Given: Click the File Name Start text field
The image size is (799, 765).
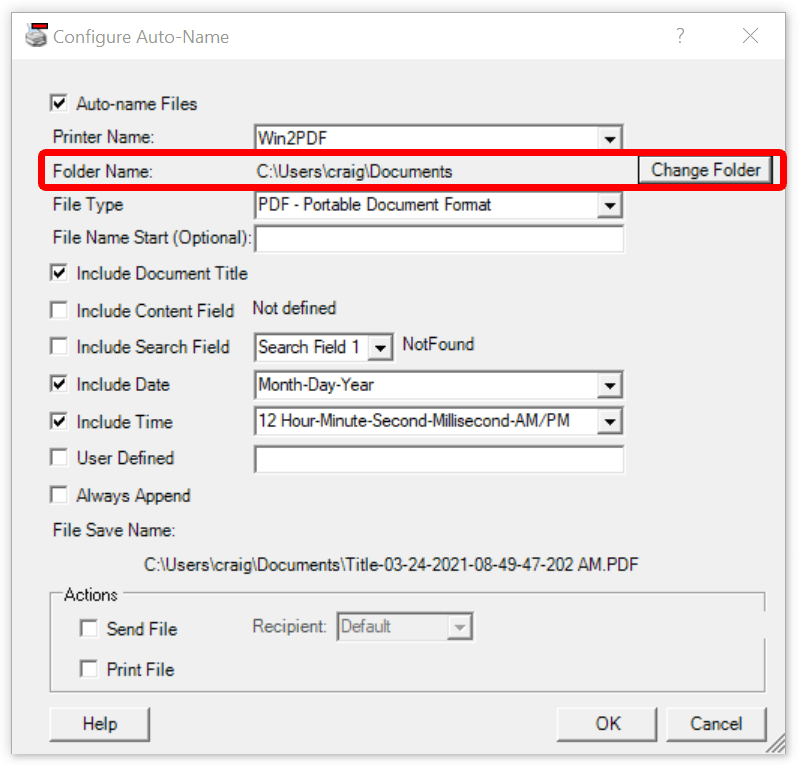Looking at the screenshot, I should [439, 239].
